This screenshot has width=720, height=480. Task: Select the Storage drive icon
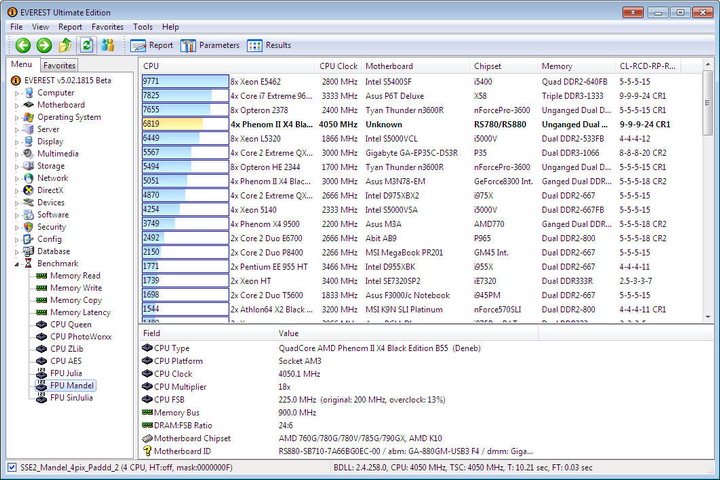(29, 166)
